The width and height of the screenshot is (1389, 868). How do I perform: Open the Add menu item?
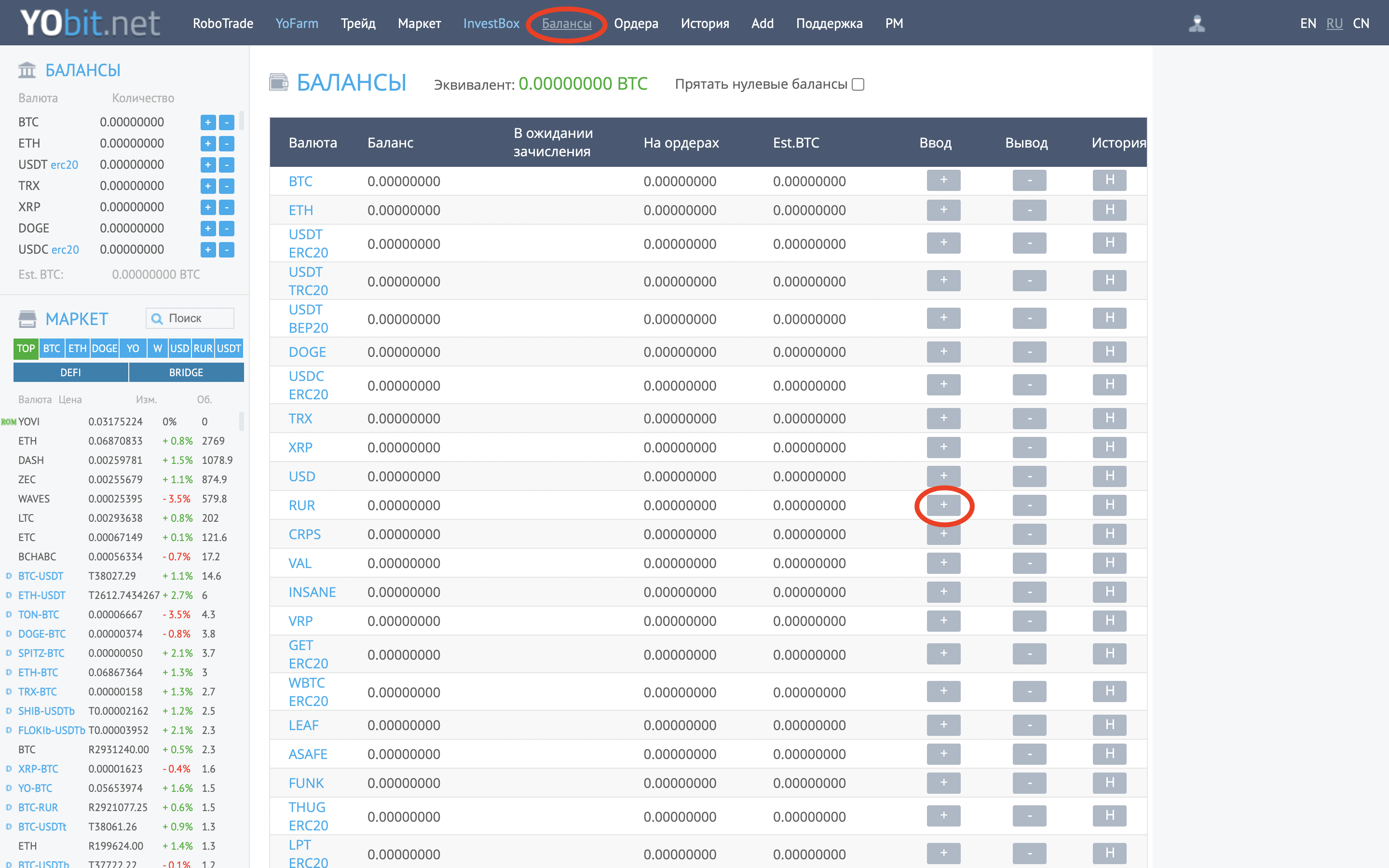pyautogui.click(x=762, y=24)
